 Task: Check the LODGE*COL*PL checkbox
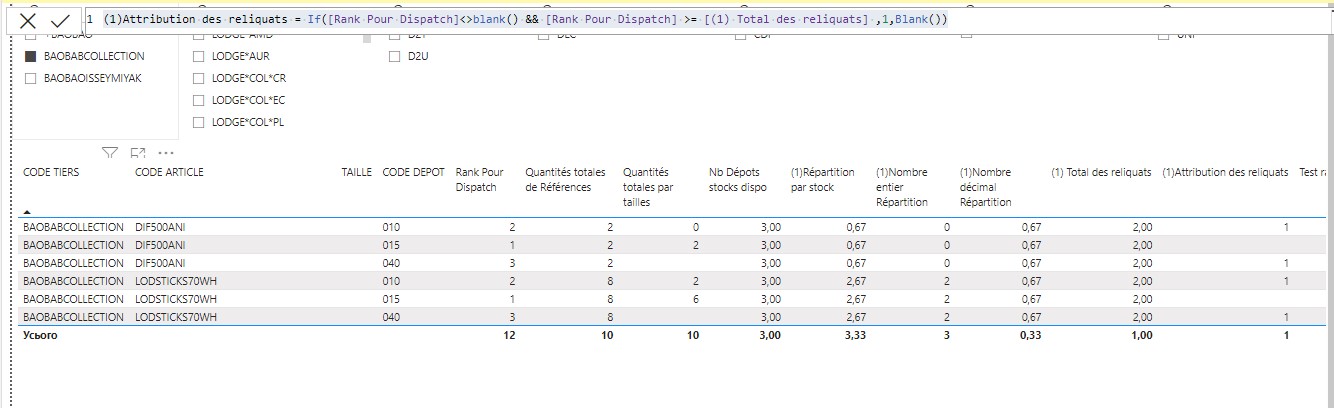[x=198, y=123]
